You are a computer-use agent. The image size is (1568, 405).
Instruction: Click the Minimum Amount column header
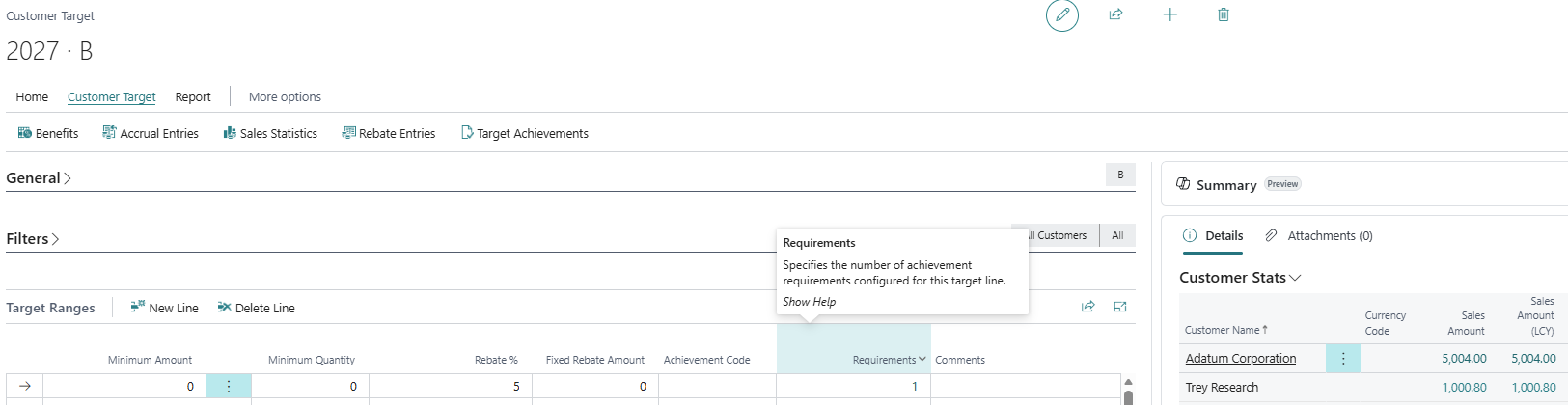[150, 360]
